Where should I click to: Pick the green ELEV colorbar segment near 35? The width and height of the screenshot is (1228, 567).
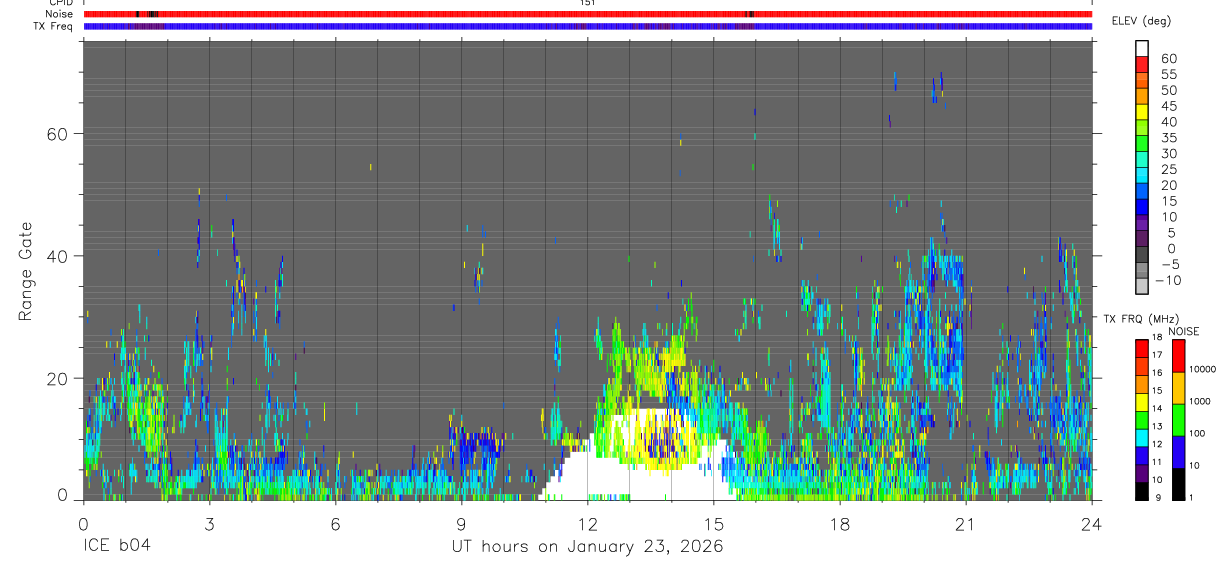tap(1142, 144)
